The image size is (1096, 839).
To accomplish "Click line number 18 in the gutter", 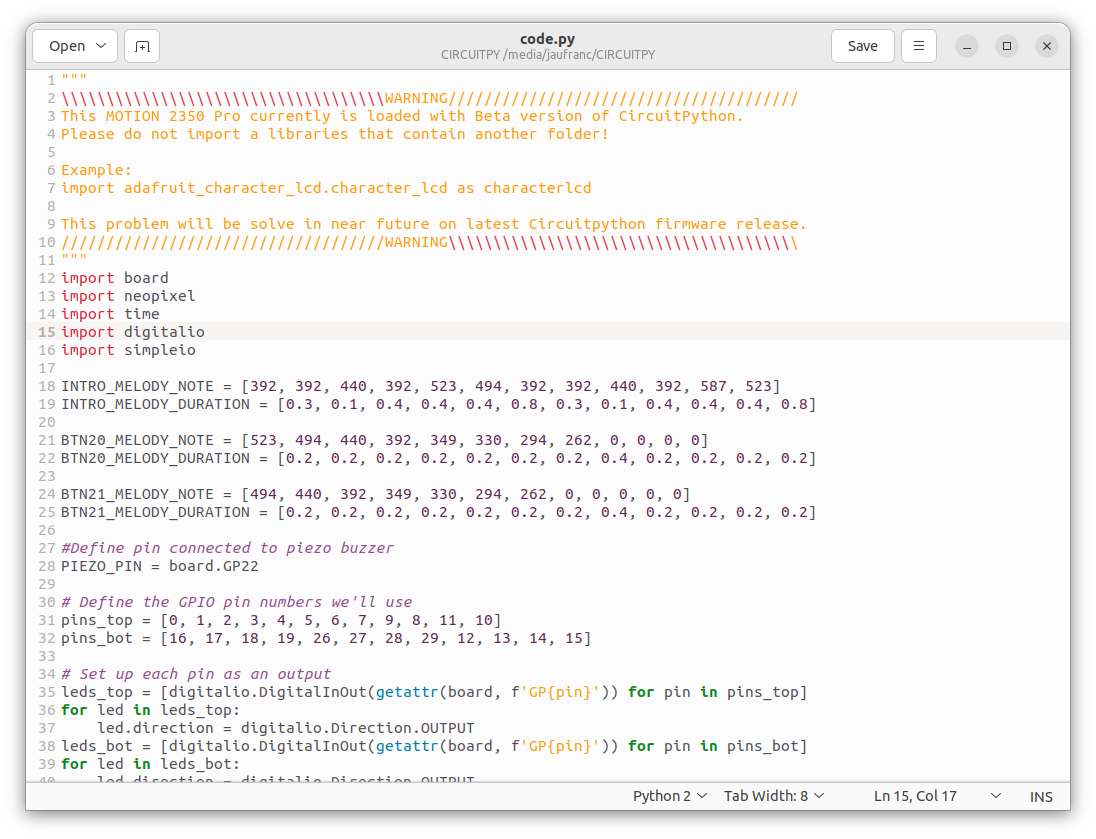I will click(47, 387).
